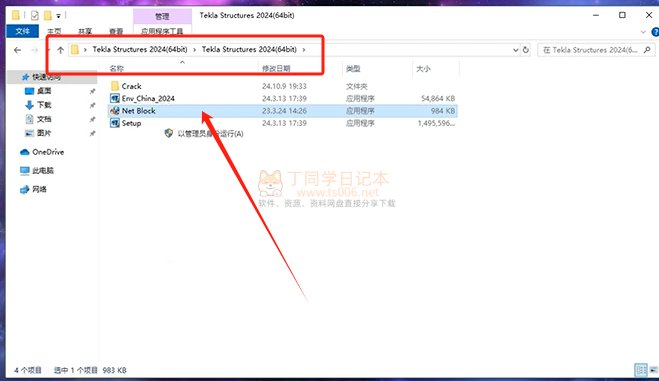Switch to details view in status bar
The width and height of the screenshot is (659, 381).
[x=641, y=370]
